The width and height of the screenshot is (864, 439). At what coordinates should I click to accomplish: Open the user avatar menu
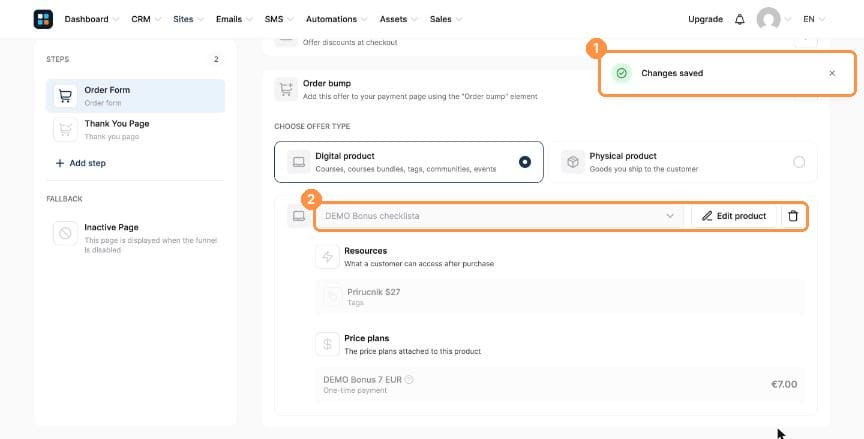(x=768, y=19)
